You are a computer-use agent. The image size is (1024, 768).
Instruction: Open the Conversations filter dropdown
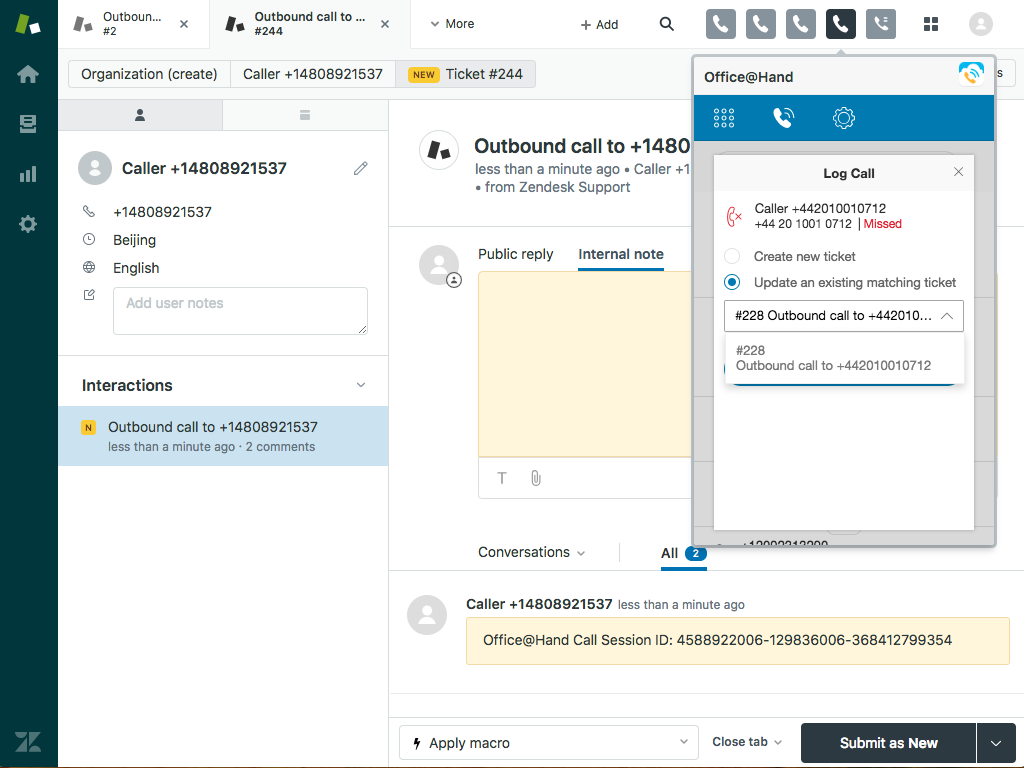531,552
